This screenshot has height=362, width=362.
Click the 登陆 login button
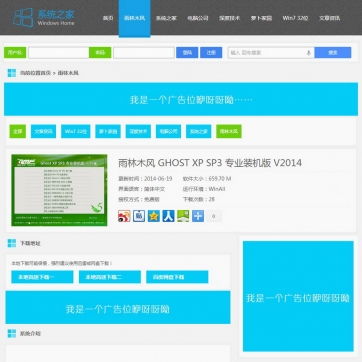[x=187, y=53]
